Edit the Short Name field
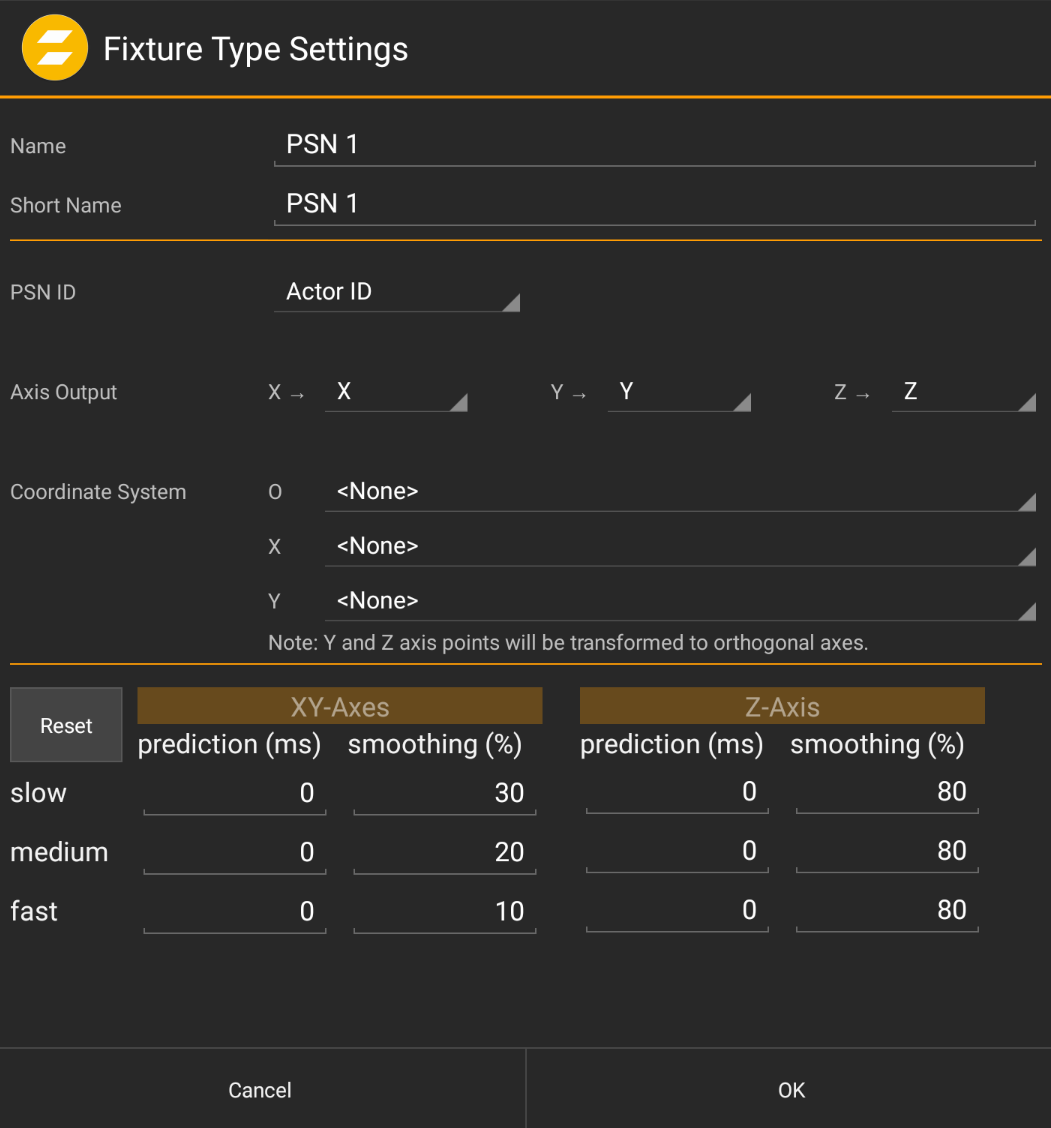The height and width of the screenshot is (1128, 1051). pos(654,203)
